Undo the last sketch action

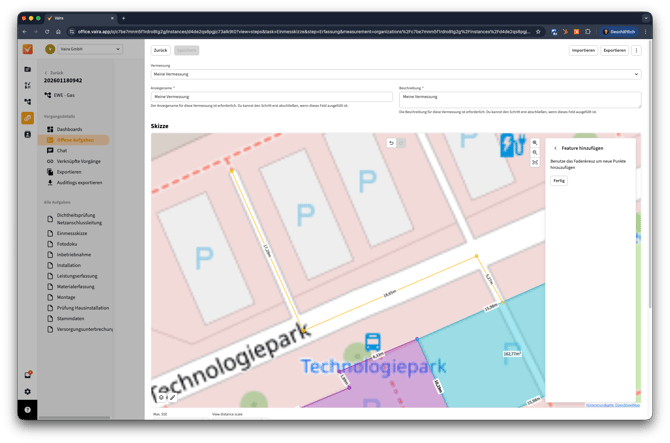click(392, 143)
